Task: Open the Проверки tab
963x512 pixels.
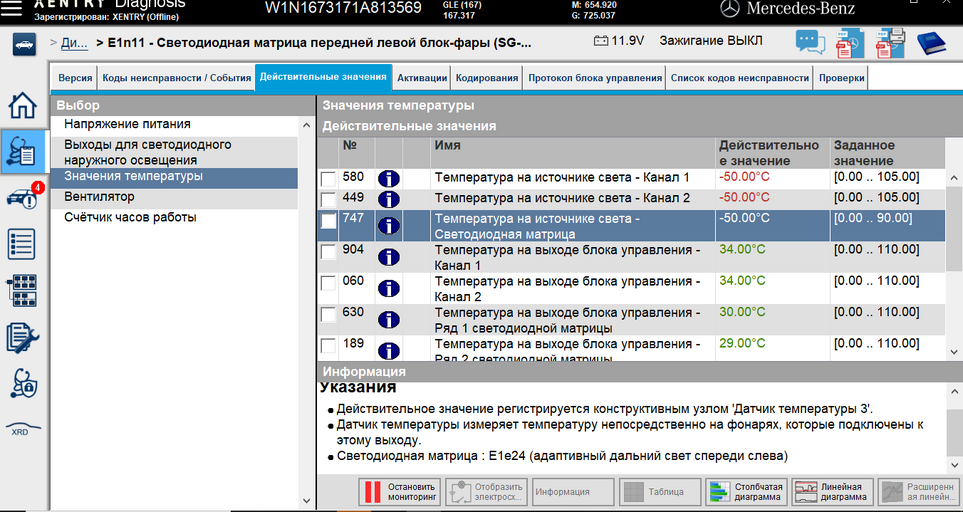Action: pyautogui.click(x=841, y=78)
